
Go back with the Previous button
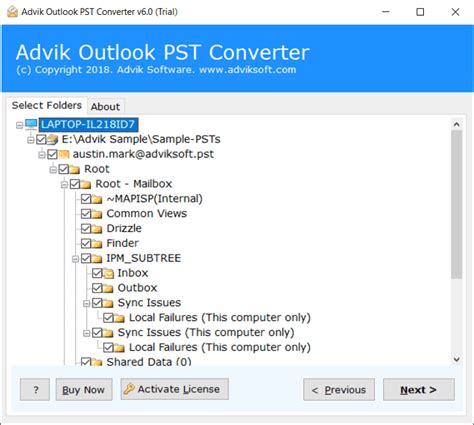click(339, 389)
